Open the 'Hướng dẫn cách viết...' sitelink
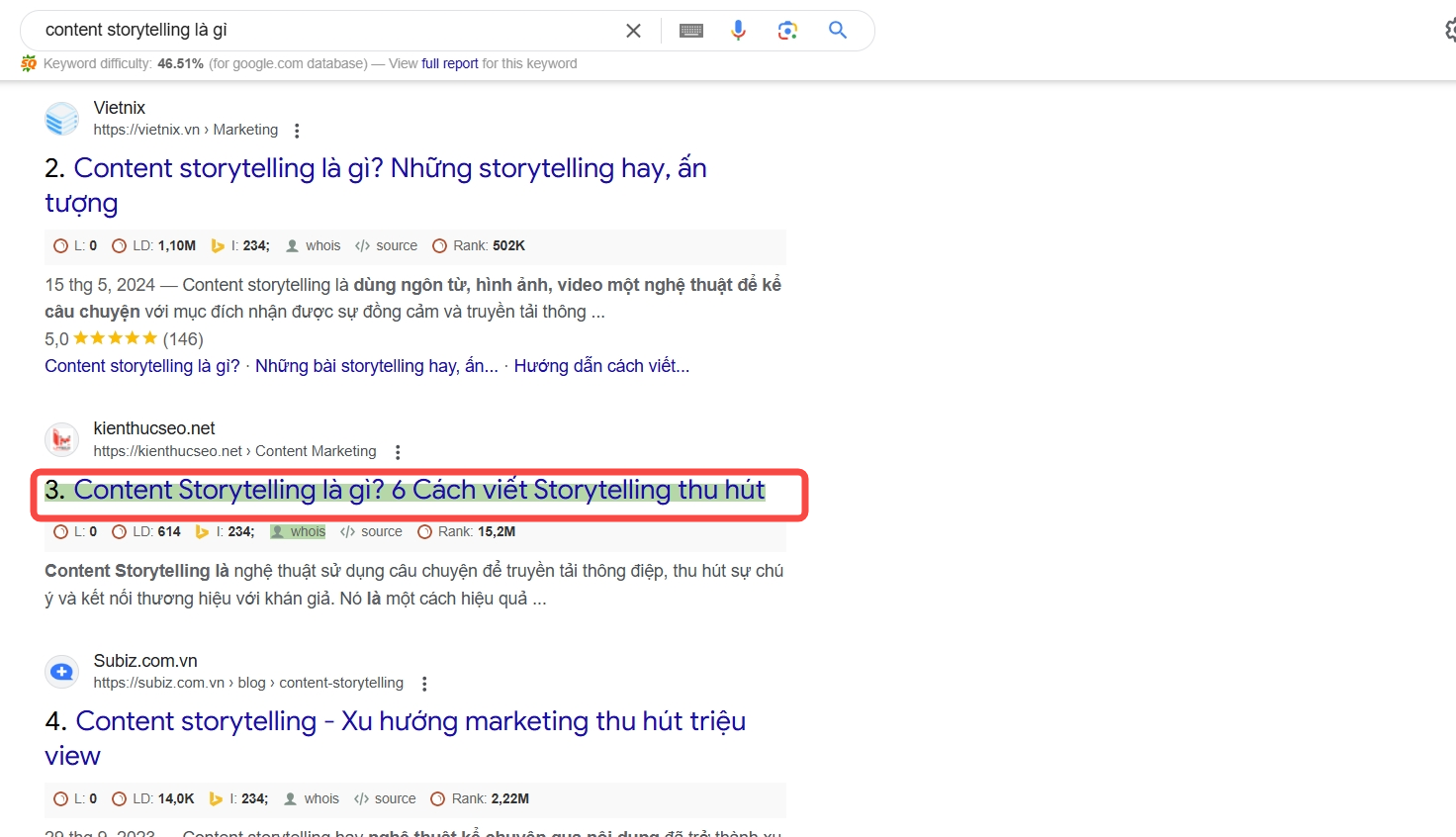 [601, 366]
